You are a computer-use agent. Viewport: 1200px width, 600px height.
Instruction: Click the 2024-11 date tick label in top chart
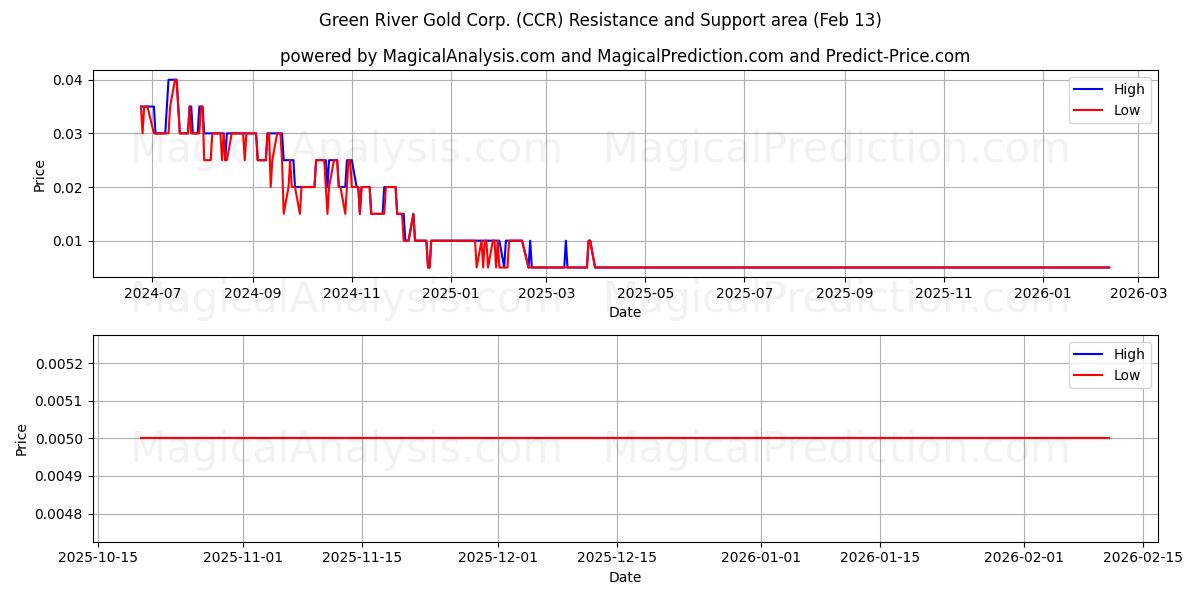click(352, 294)
